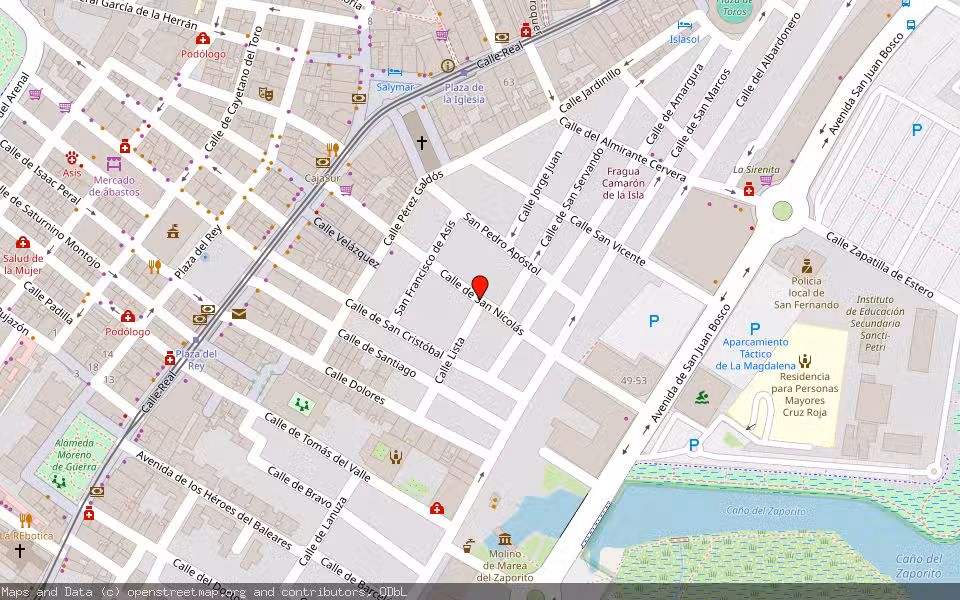Click the swimming pool icon
The width and height of the screenshot is (960, 600).
pos(702,398)
